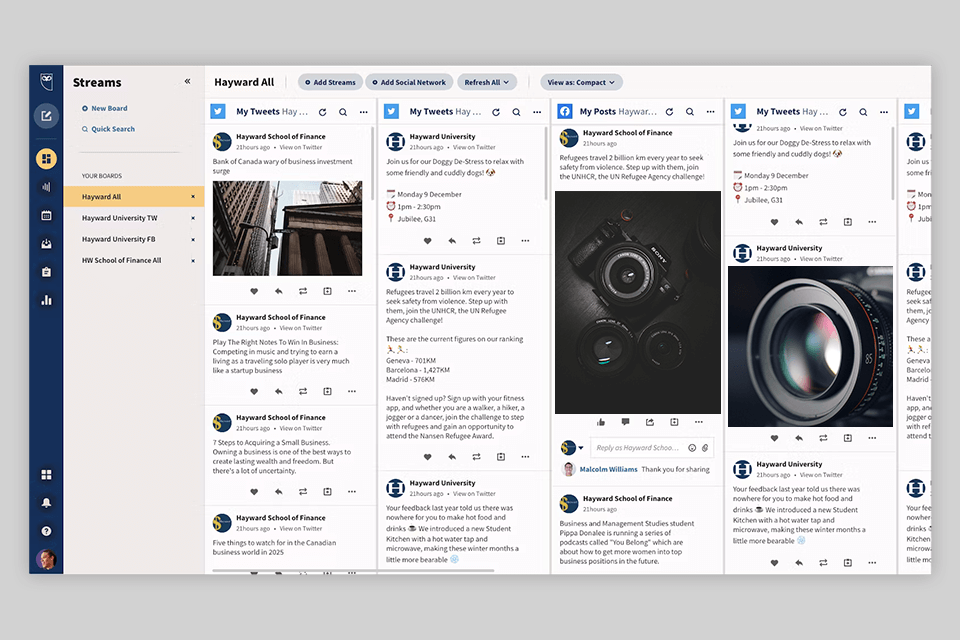Open the Planner calendar icon in sidebar
960x640 pixels.
(x=46, y=216)
